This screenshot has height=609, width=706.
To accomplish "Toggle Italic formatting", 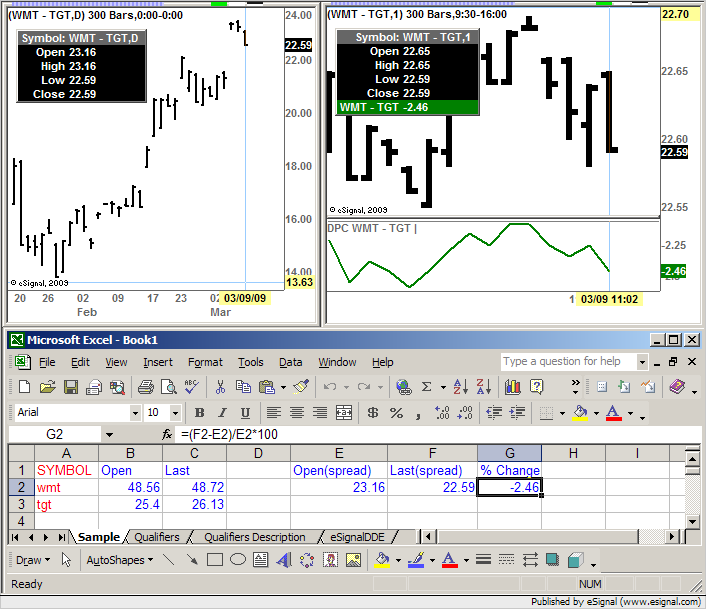I will pyautogui.click(x=222, y=412).
